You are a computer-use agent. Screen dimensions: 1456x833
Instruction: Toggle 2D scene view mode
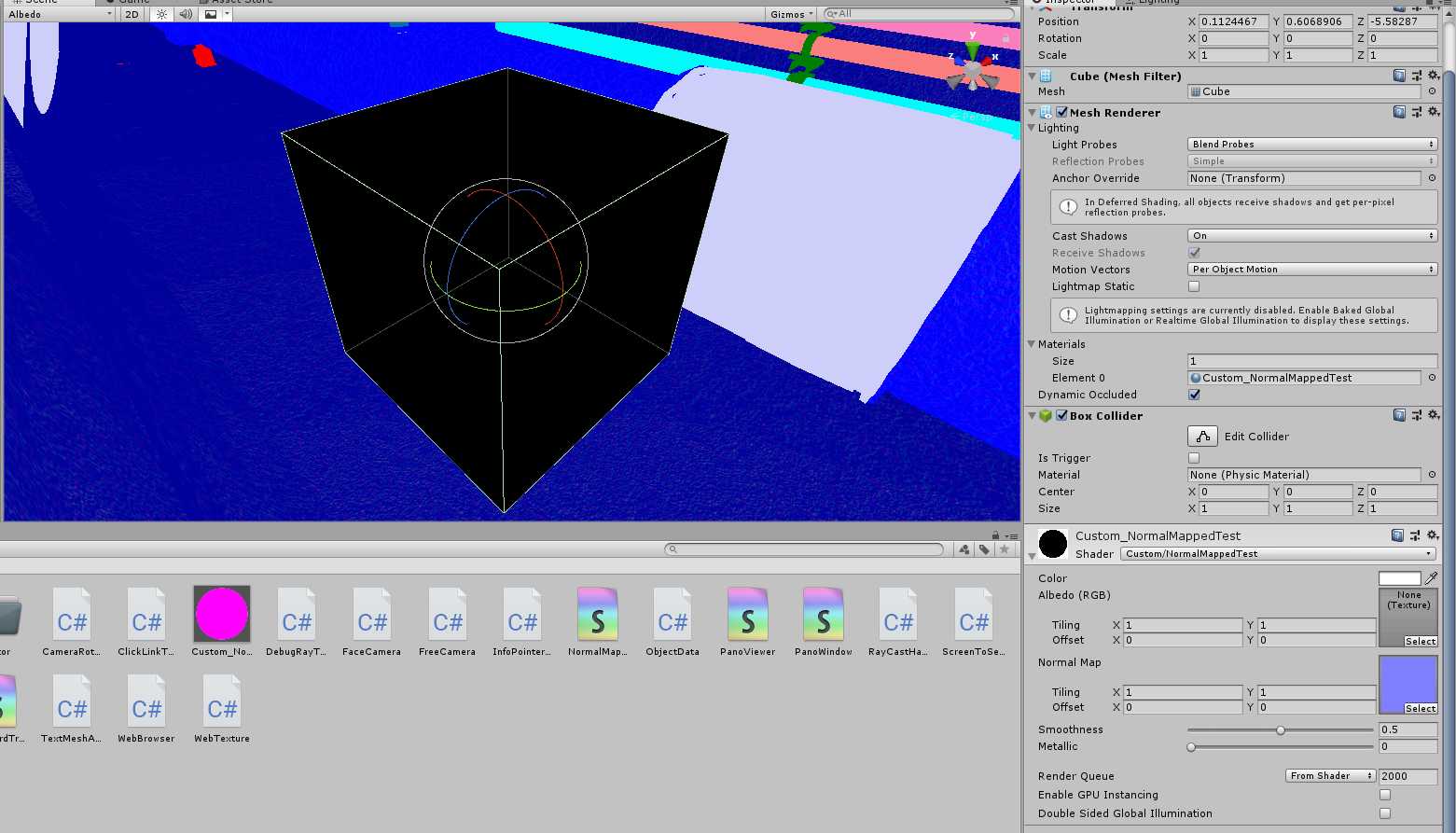tap(132, 14)
